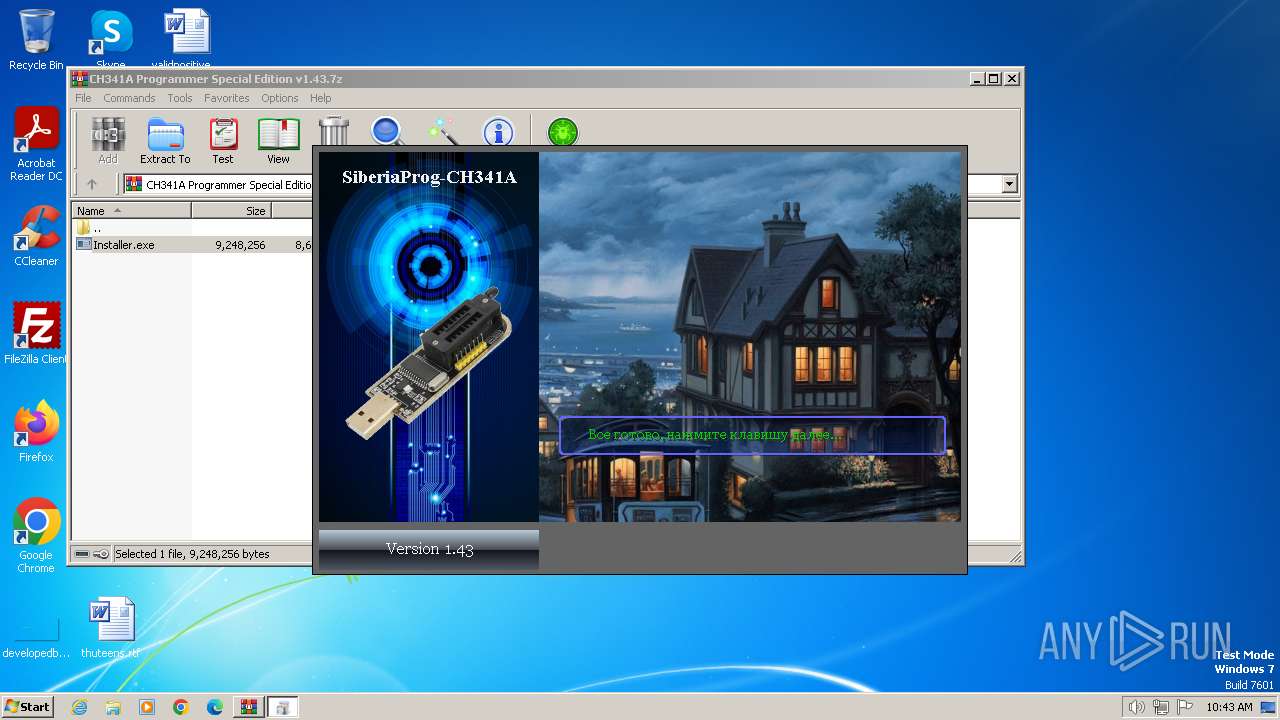This screenshot has height=720, width=1280.
Task: Open the Wizard wand icon
Action: pos(442,131)
